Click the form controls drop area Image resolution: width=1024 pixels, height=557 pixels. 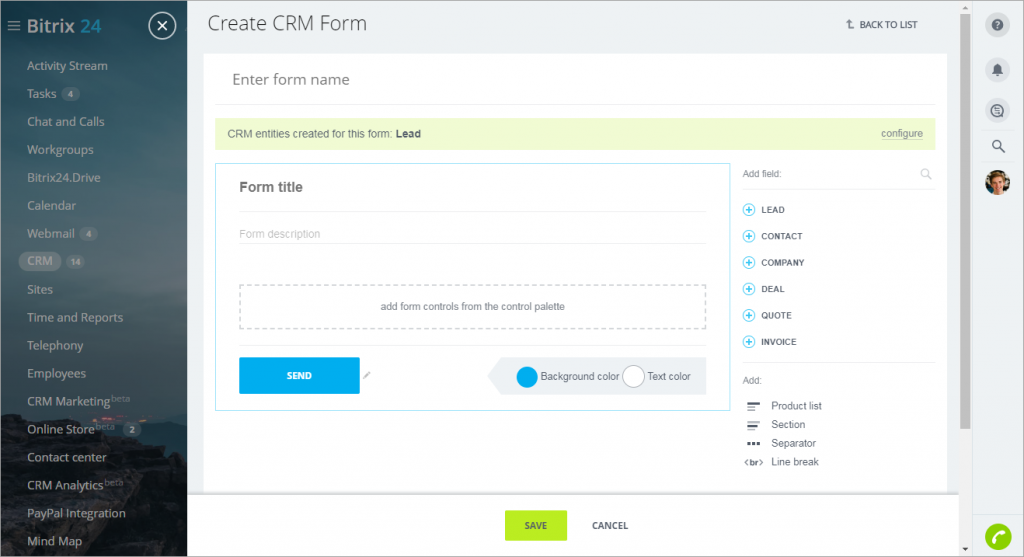[472, 306]
